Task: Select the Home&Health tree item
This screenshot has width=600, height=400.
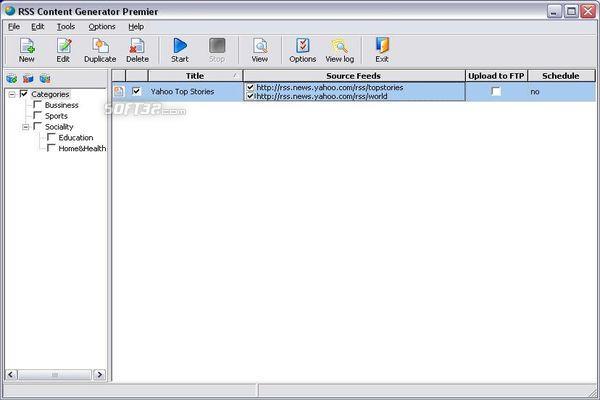Action: click(x=82, y=148)
